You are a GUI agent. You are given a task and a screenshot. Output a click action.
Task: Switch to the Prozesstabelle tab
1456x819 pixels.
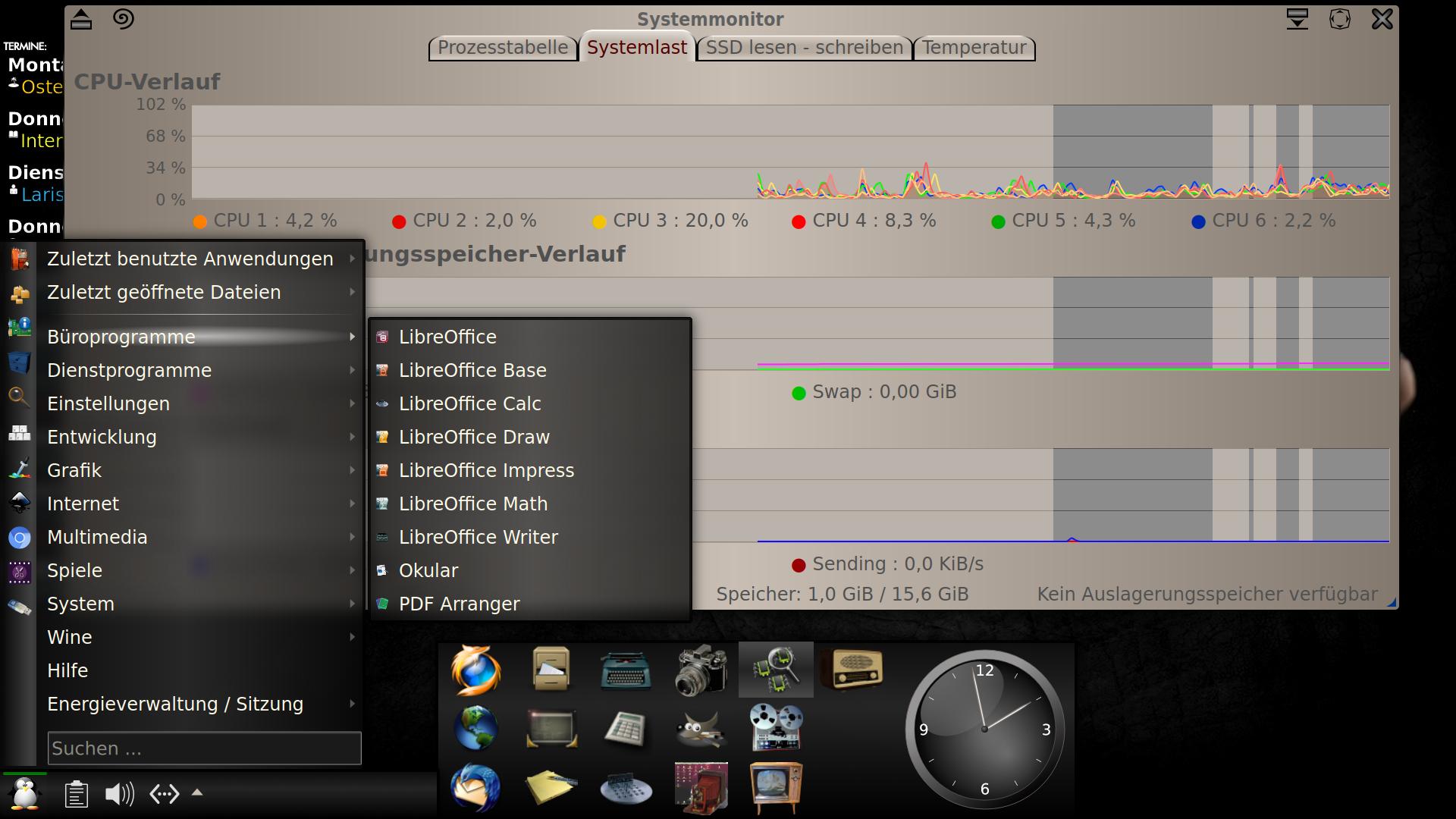coord(503,48)
